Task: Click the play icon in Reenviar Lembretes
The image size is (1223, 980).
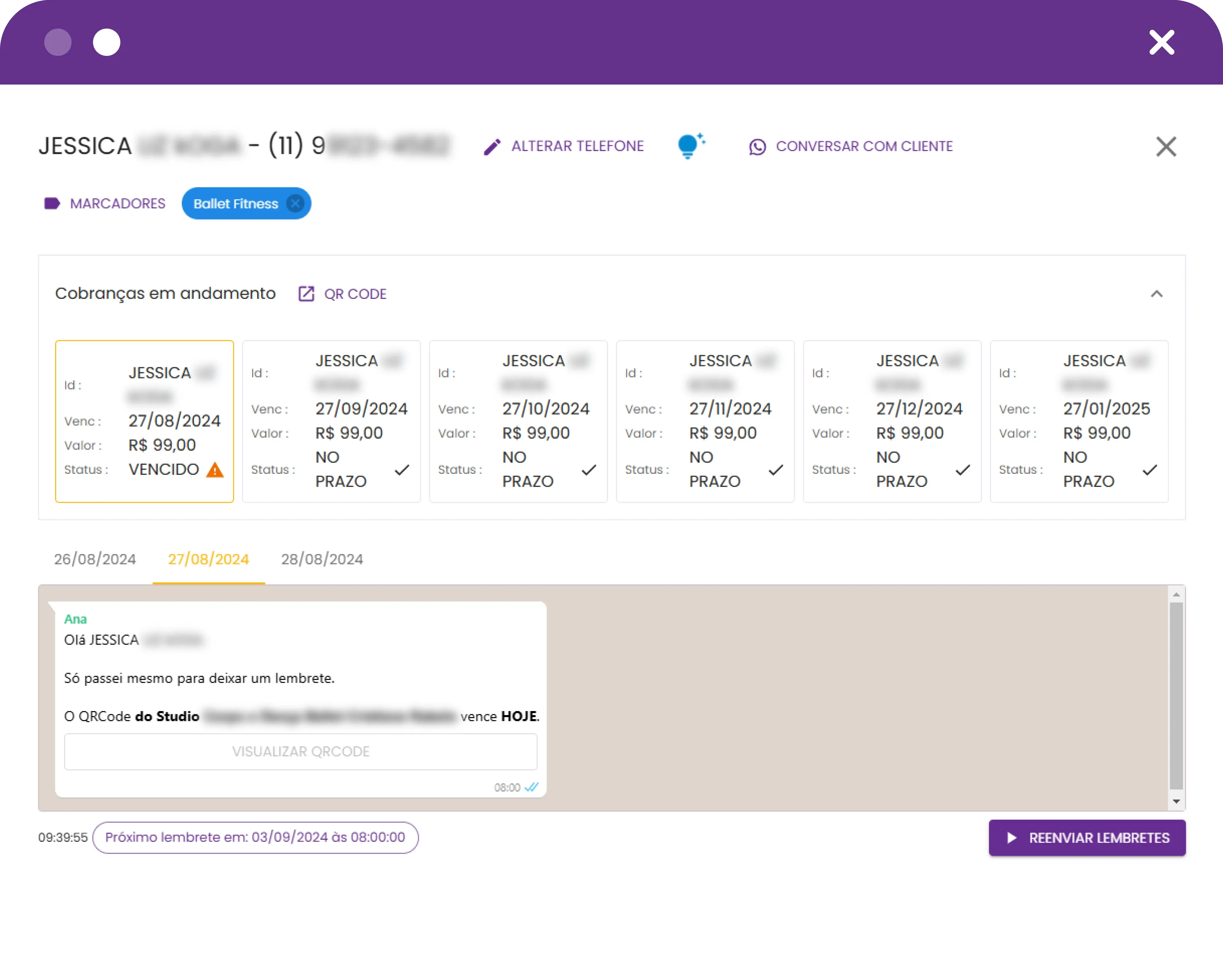Action: [1011, 838]
